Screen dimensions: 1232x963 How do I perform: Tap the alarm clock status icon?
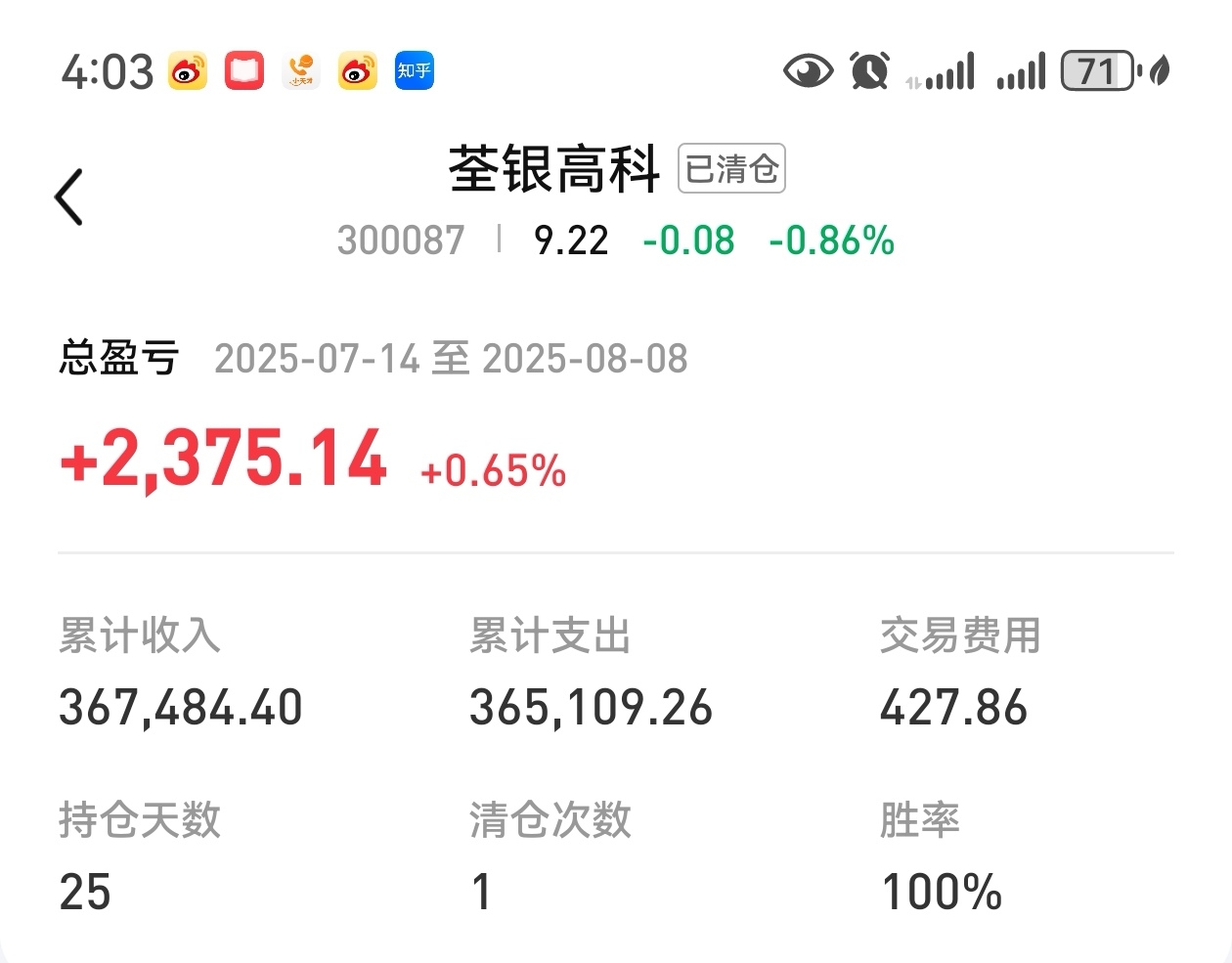[869, 71]
